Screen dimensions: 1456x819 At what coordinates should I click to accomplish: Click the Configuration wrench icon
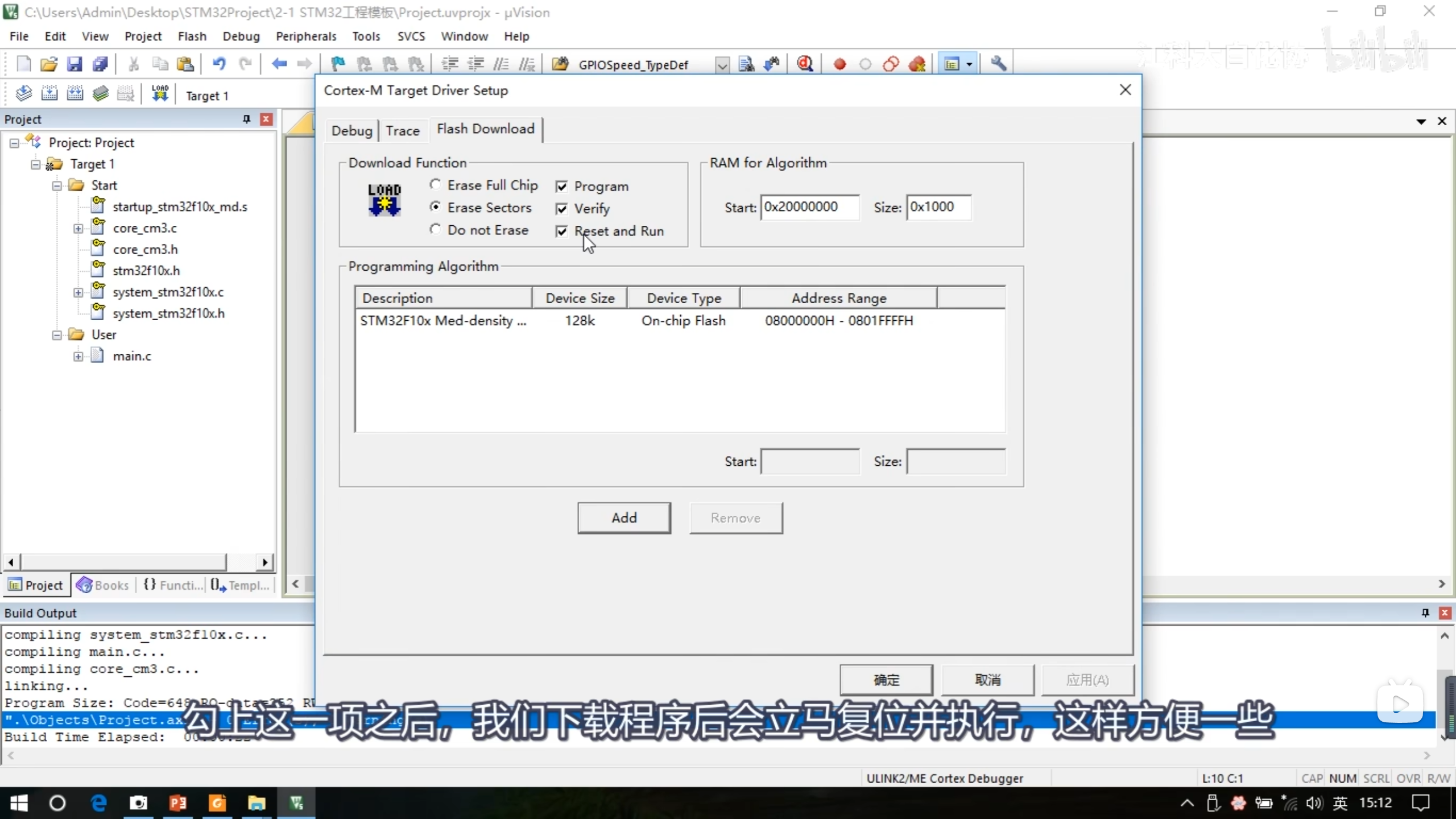coord(999,64)
